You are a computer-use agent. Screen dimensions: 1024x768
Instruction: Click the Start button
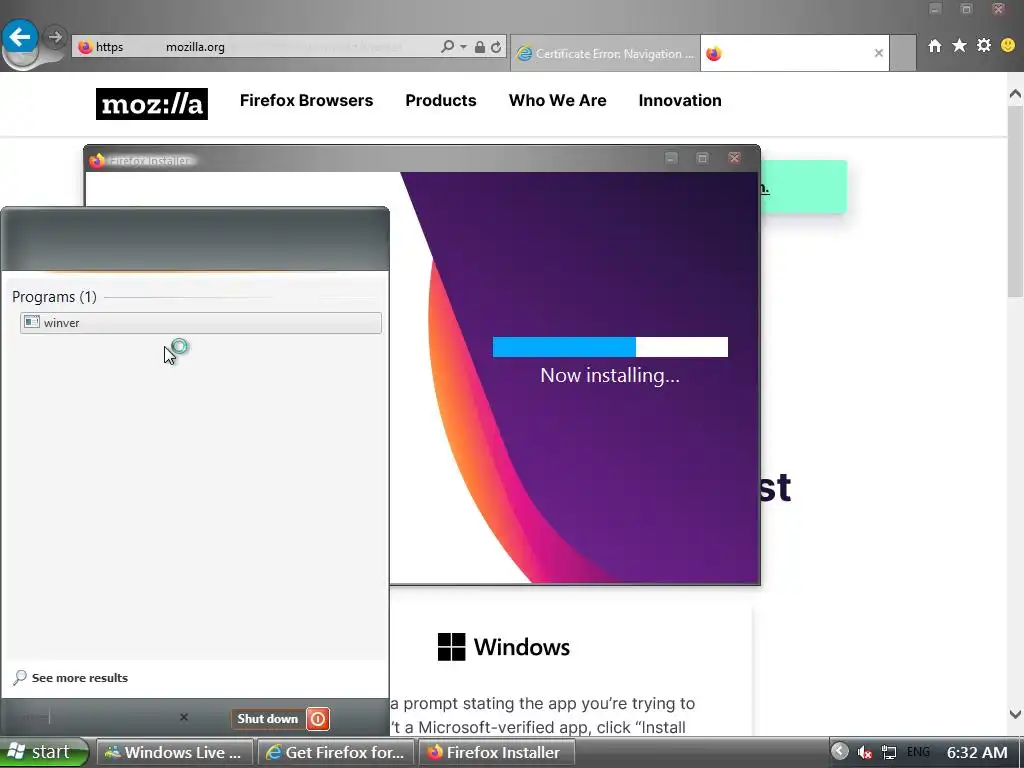pyautogui.click(x=43, y=752)
